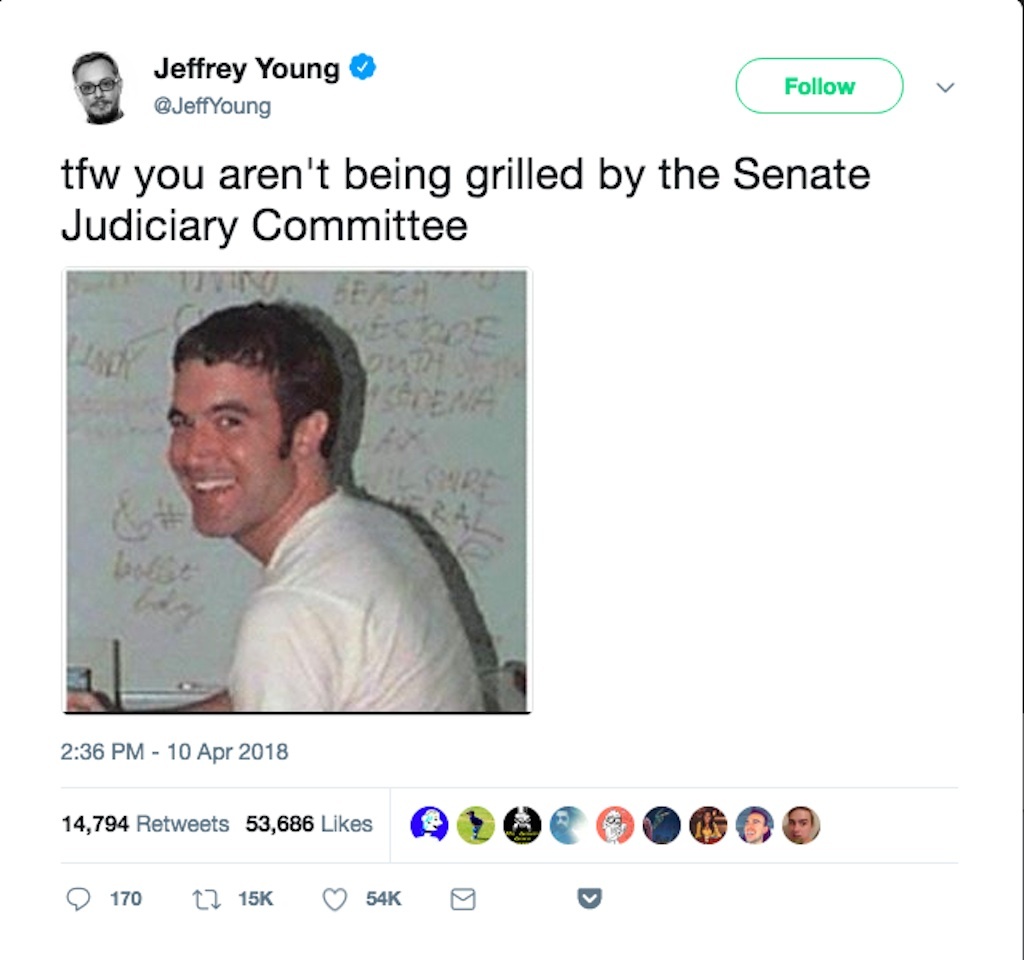
Task: Like the tweet with the heart icon
Action: pyautogui.click(x=335, y=899)
